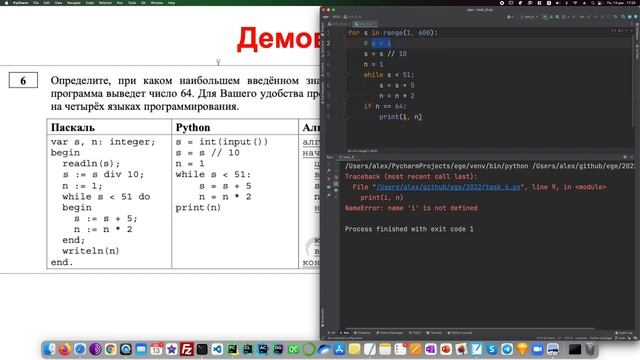Launch FileZilla from the Dock
640x360 pixels.
[187, 349]
